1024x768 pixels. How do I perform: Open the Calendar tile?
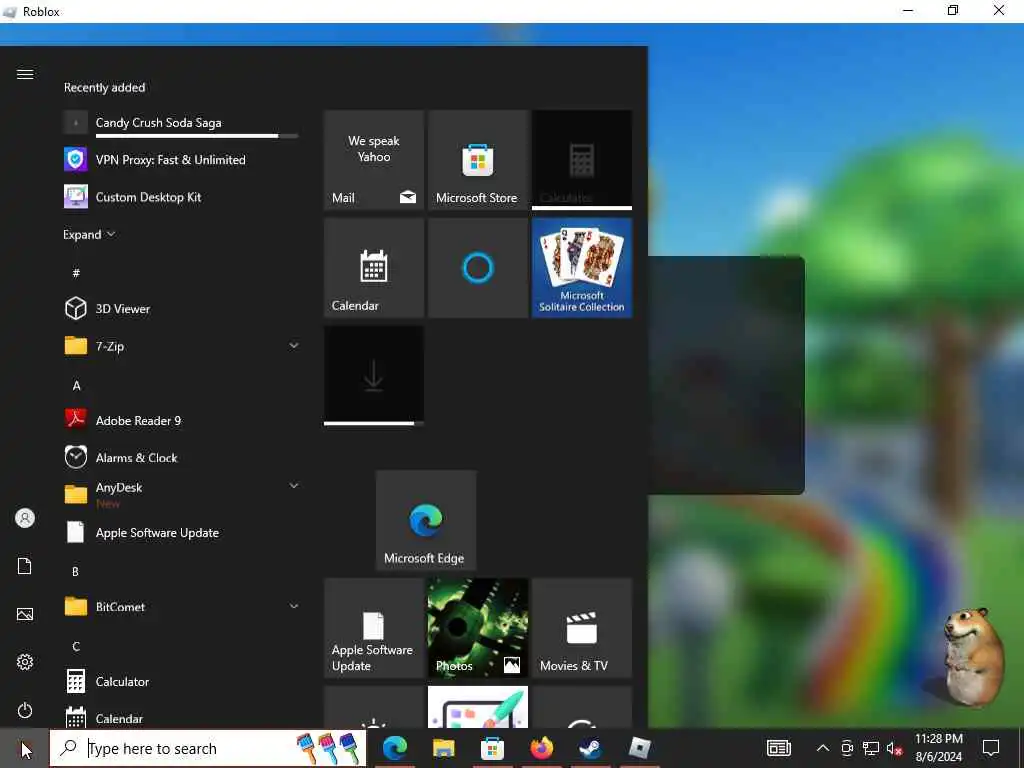coord(374,268)
